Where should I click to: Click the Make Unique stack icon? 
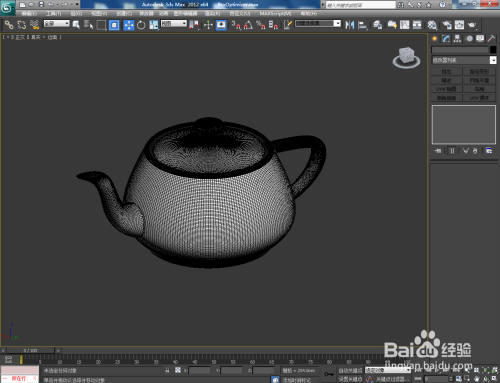[x=466, y=151]
